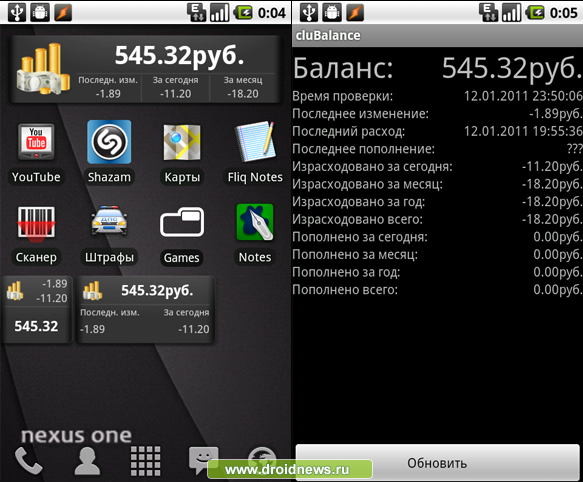Image resolution: width=583 pixels, height=482 pixels.
Task: Tap the Израсходовано за год row
Action: [437, 202]
